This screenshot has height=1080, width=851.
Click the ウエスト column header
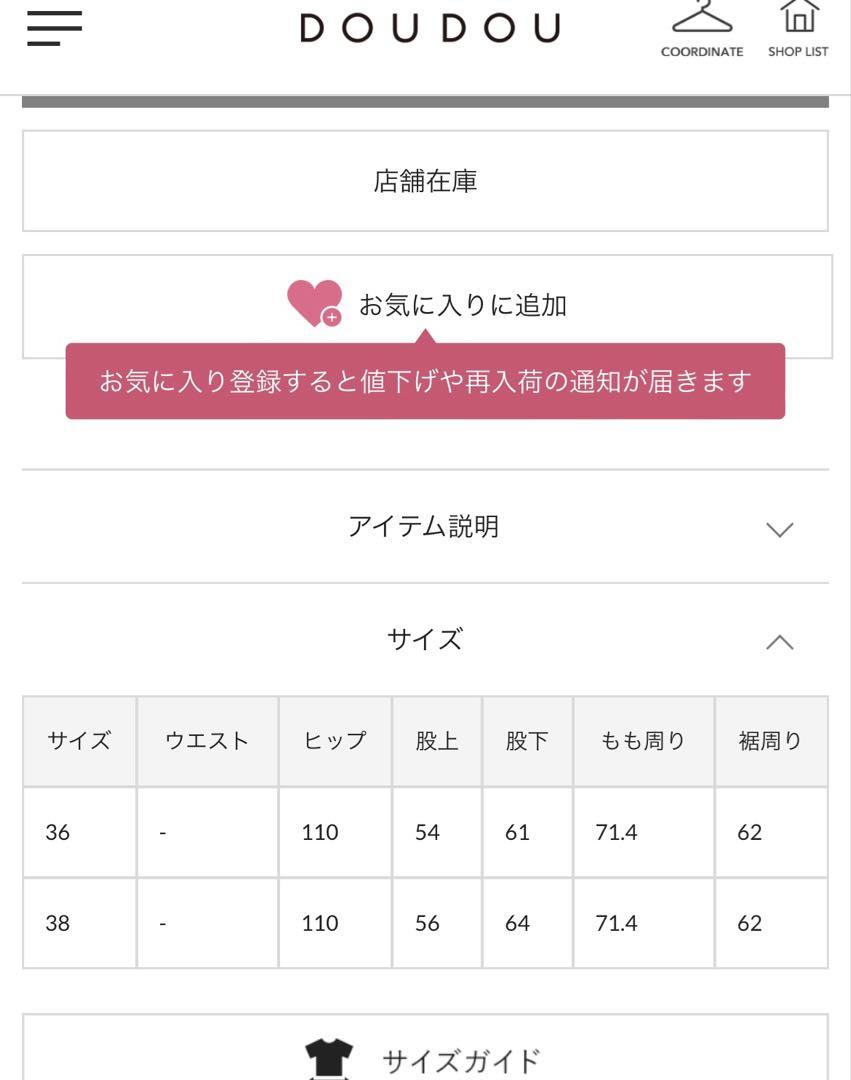(x=207, y=741)
